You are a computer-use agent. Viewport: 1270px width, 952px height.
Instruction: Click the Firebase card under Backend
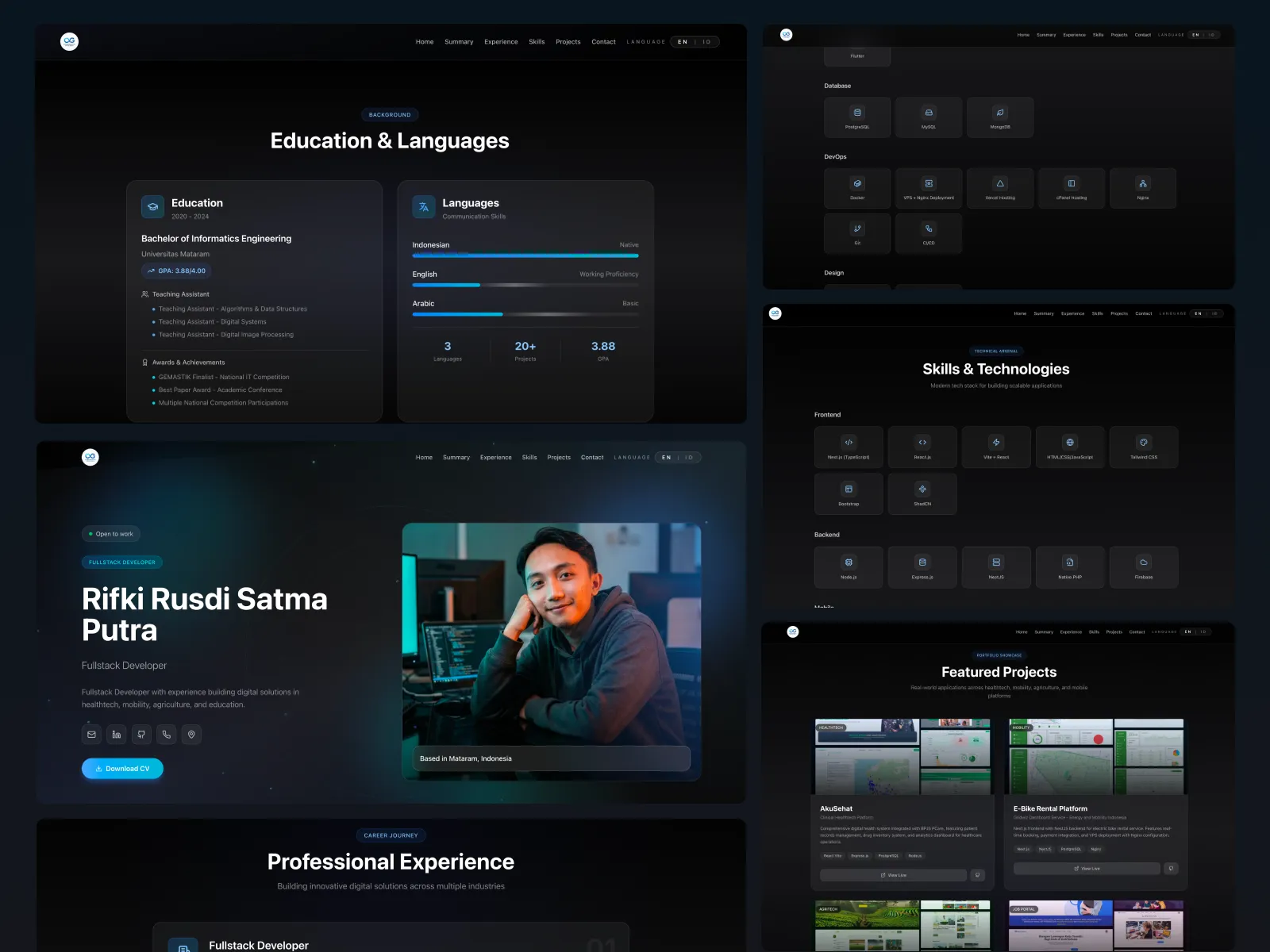[x=1143, y=567]
